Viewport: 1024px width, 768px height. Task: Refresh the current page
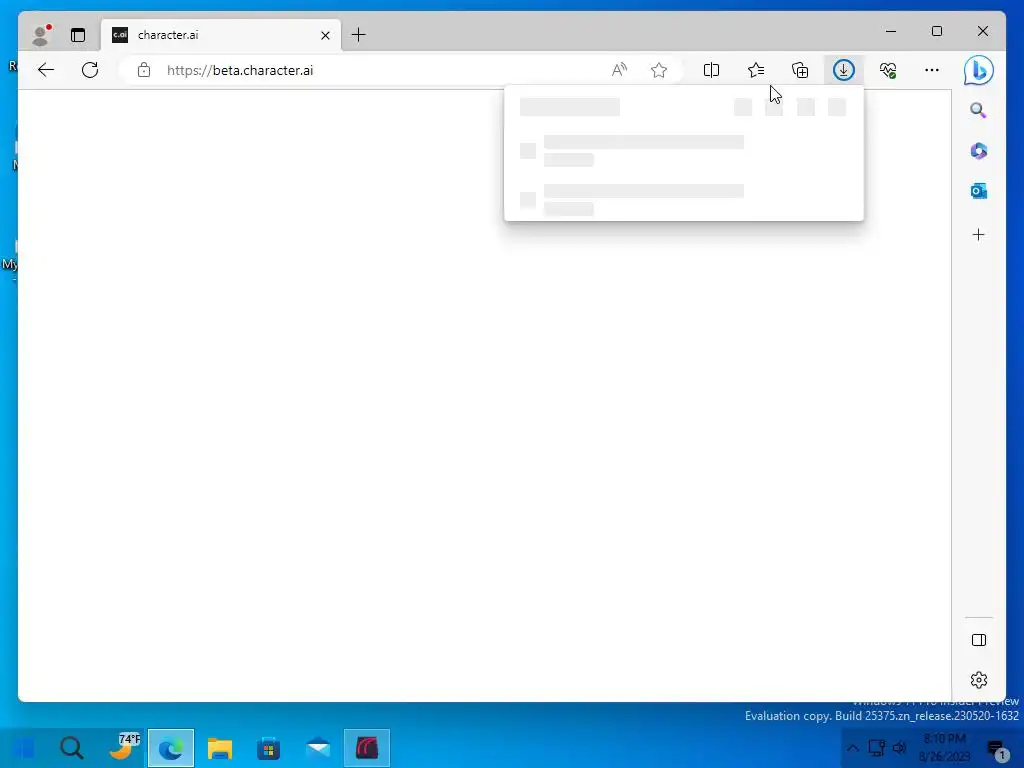(90, 70)
